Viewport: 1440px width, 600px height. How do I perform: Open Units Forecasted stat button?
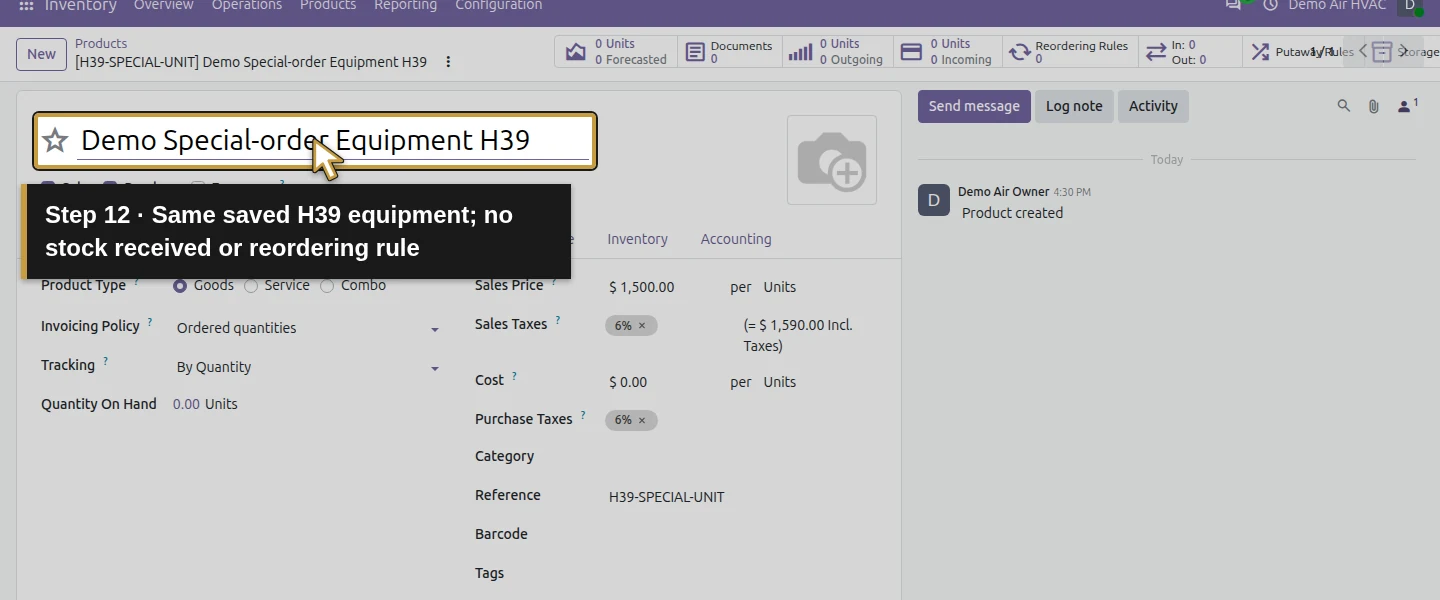(x=616, y=52)
